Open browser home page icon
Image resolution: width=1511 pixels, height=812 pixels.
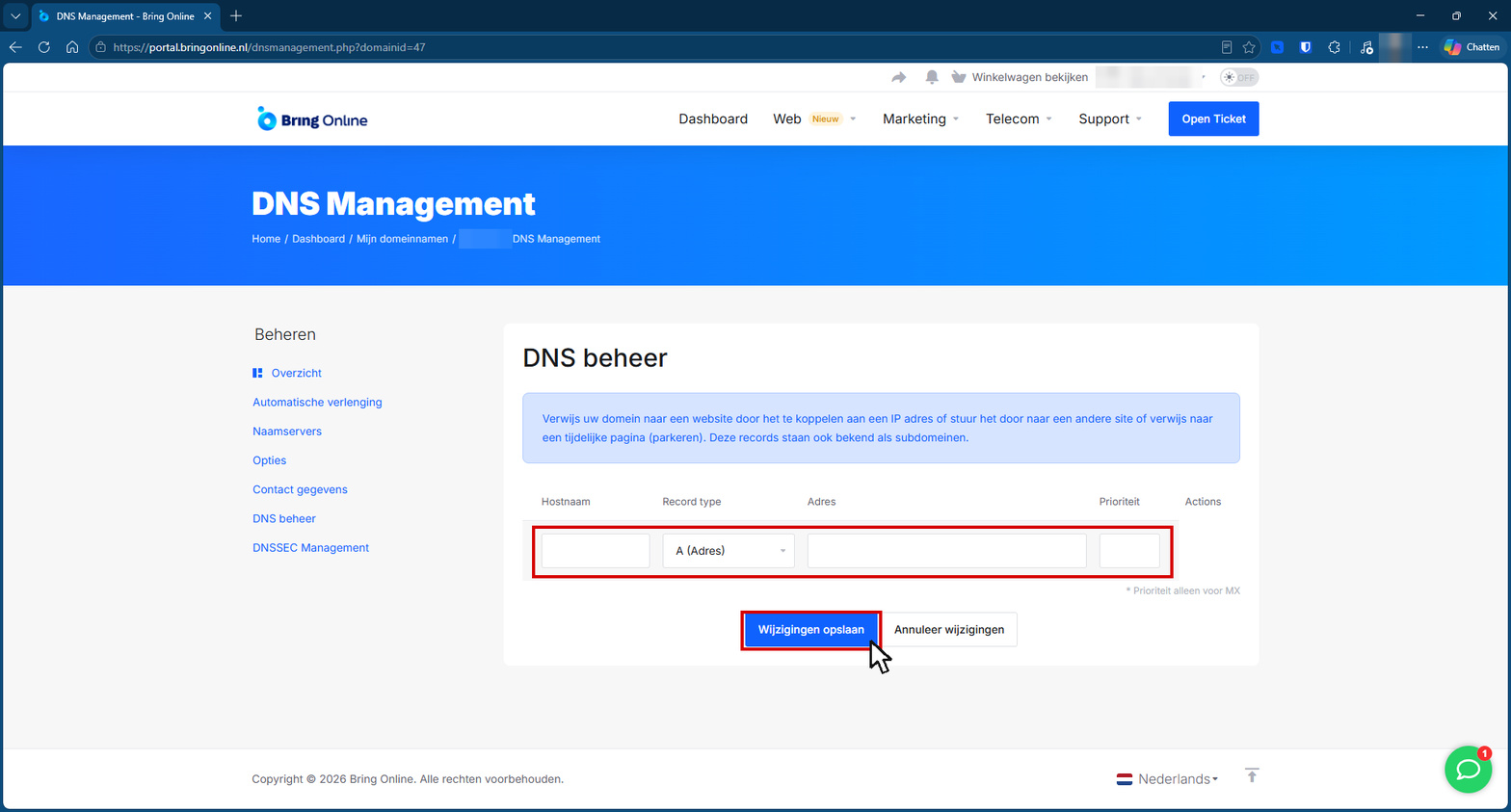pos(72,47)
